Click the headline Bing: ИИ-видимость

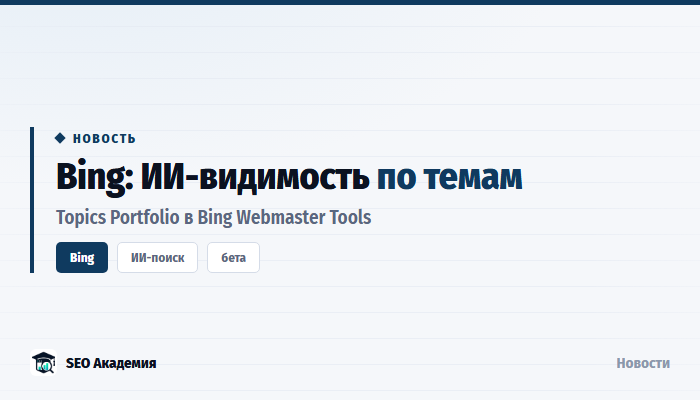[213, 178]
